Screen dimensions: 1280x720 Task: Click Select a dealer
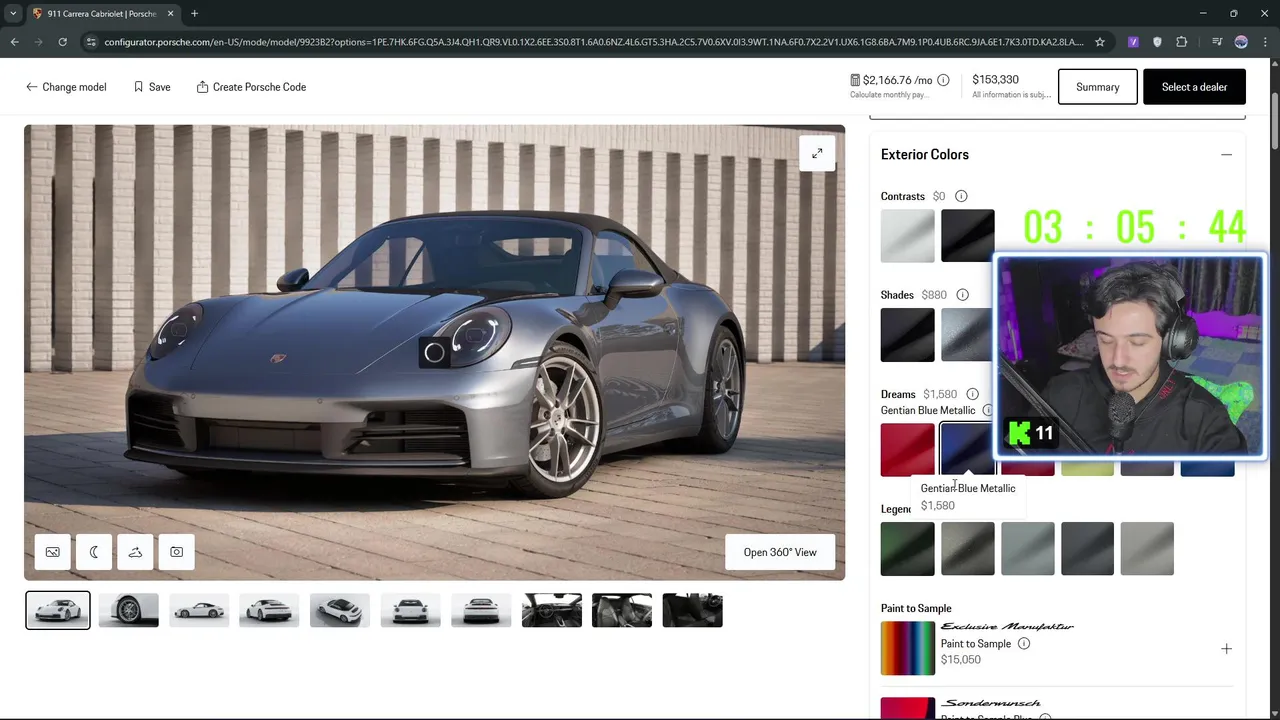(x=1194, y=87)
